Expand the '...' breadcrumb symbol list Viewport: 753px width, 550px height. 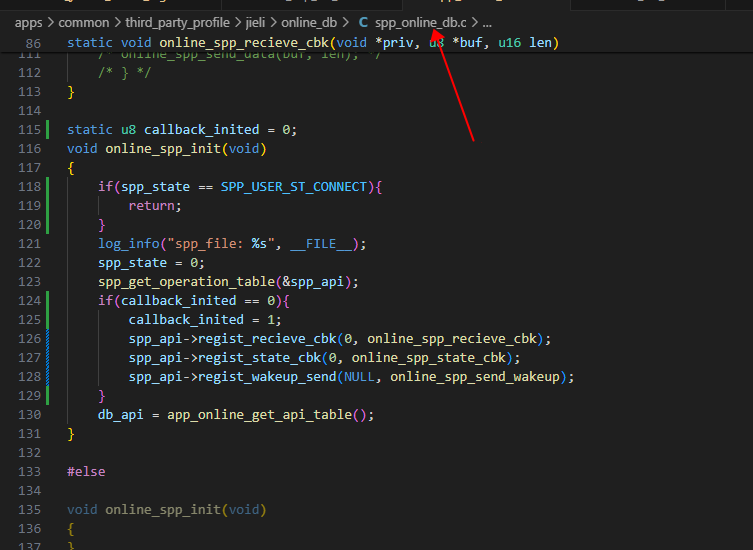487,23
